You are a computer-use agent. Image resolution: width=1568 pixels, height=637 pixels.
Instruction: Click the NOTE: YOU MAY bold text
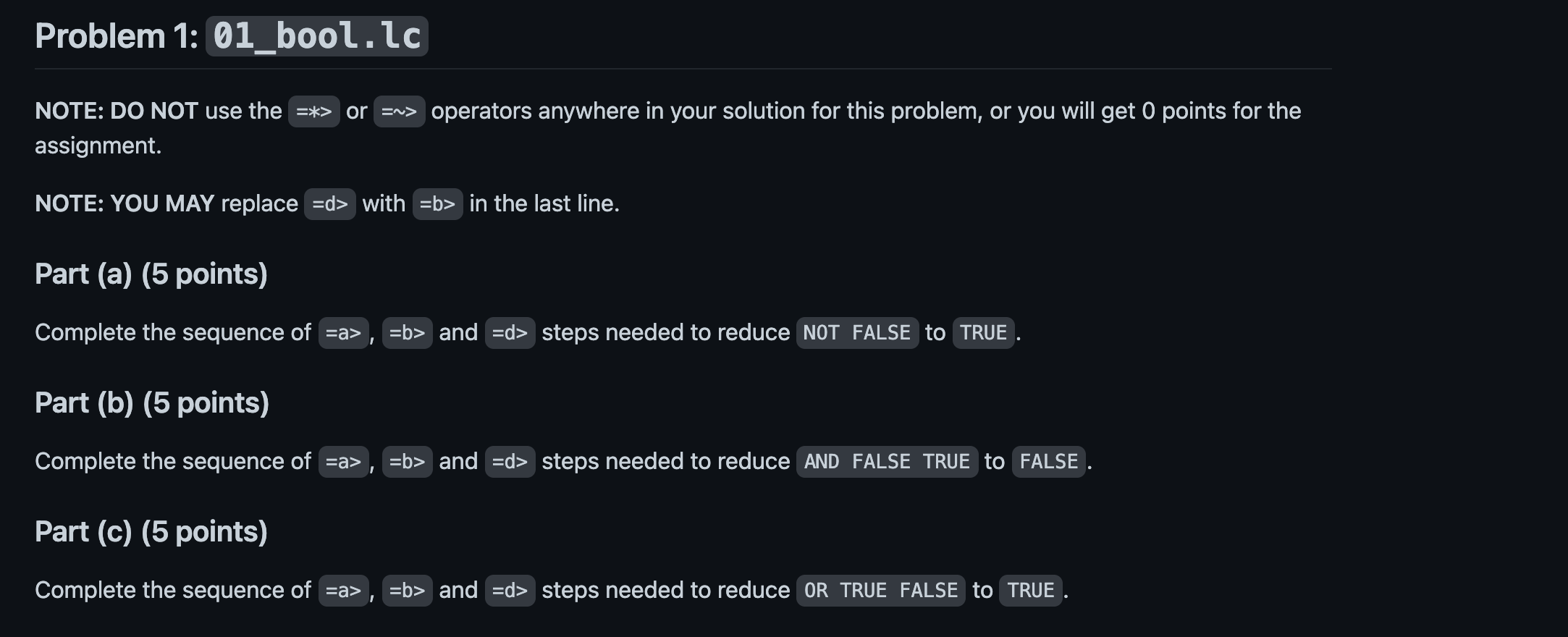125,203
